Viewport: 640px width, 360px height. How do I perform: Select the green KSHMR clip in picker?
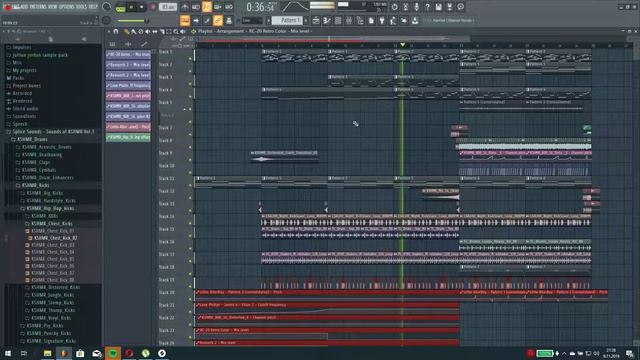[128, 138]
